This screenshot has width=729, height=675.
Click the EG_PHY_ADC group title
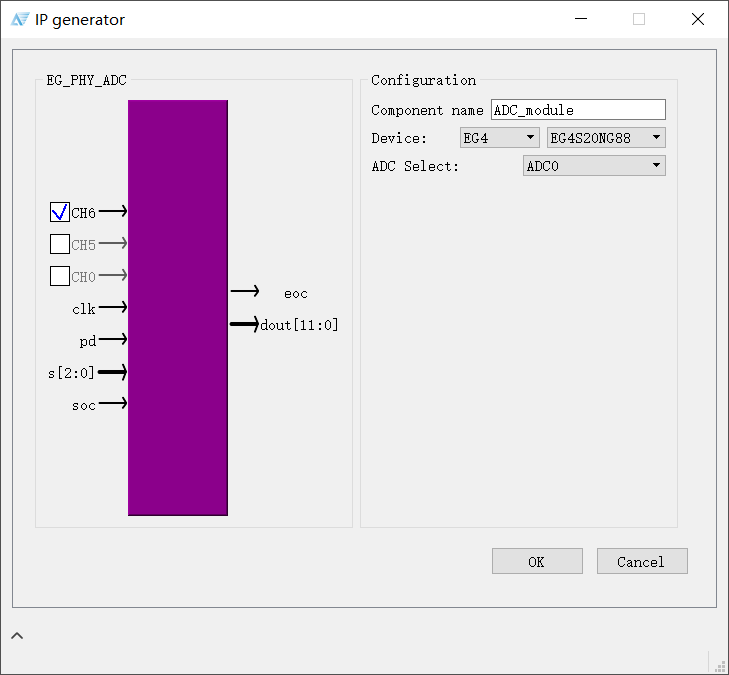pos(86,80)
